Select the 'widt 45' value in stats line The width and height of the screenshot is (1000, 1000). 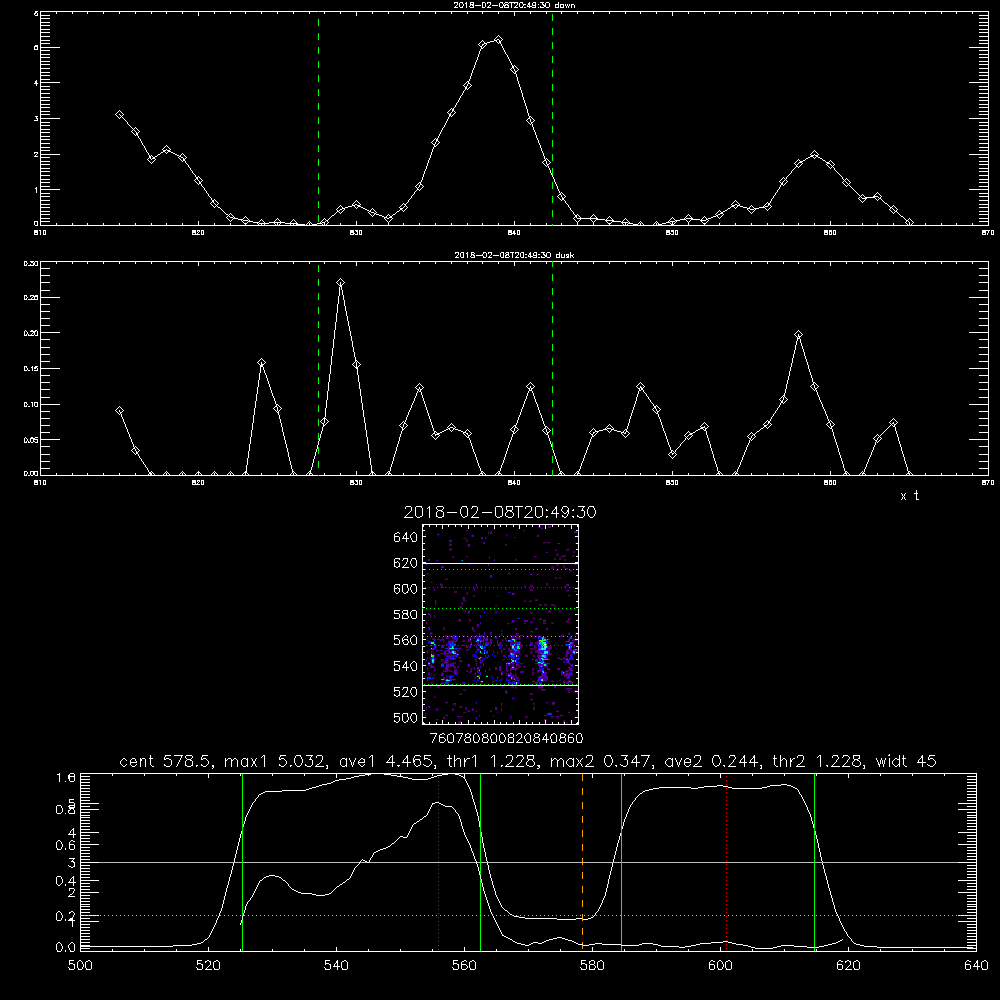(x=906, y=761)
